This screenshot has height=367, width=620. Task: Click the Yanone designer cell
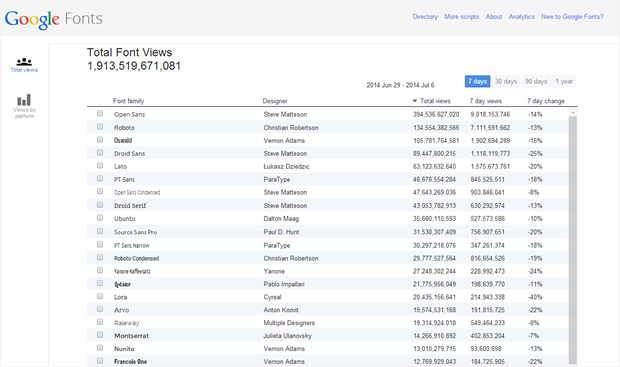click(274, 271)
